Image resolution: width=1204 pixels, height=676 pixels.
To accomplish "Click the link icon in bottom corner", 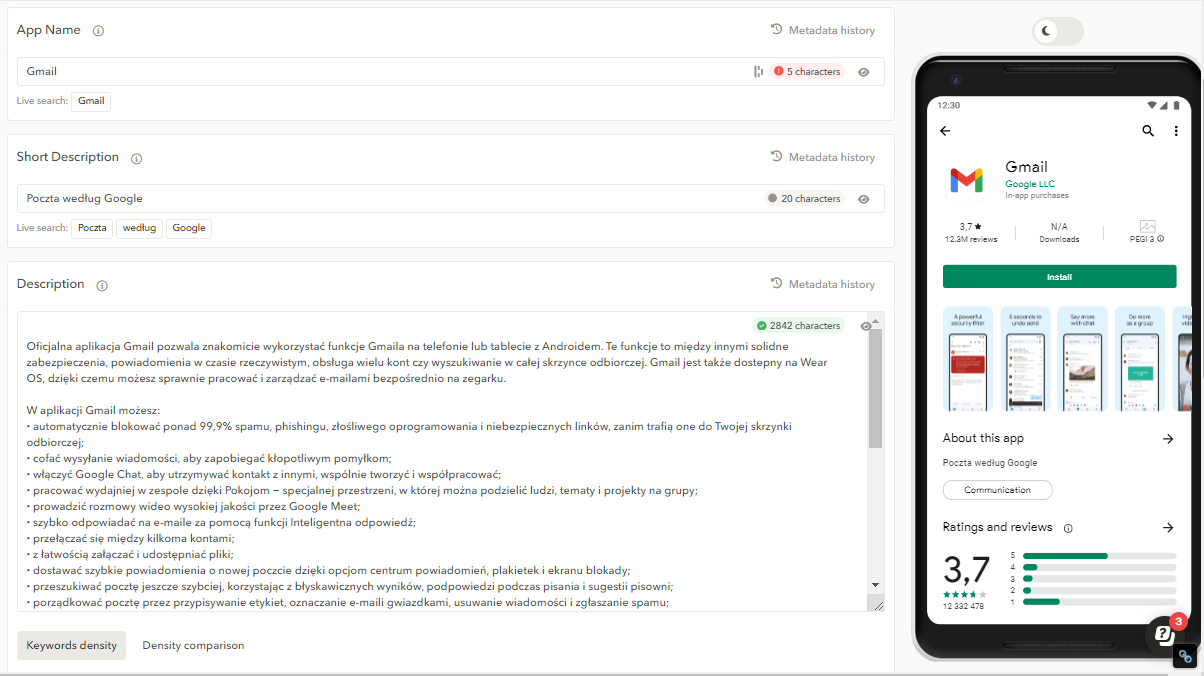I will click(1185, 657).
